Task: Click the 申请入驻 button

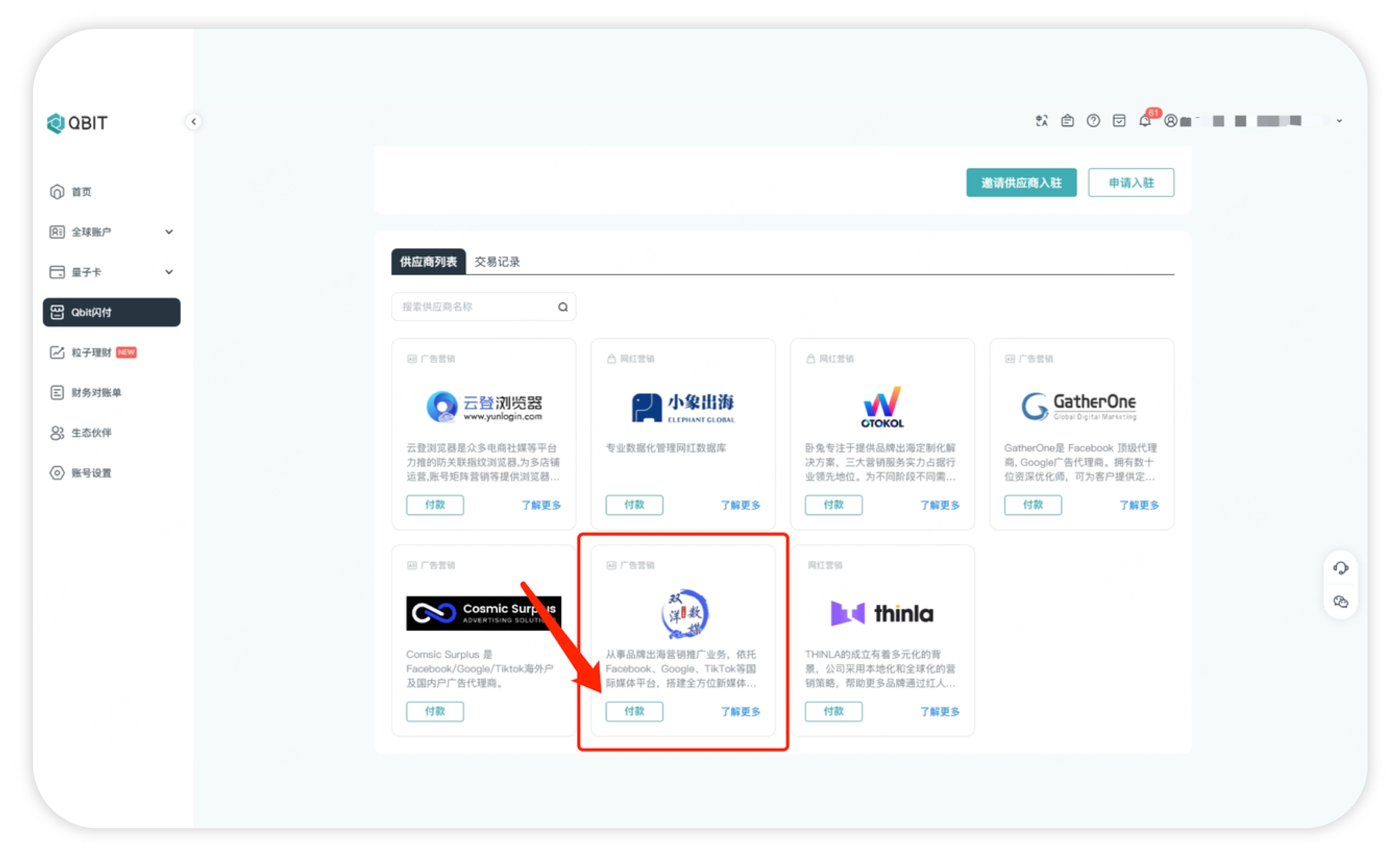Action: pyautogui.click(x=1131, y=182)
